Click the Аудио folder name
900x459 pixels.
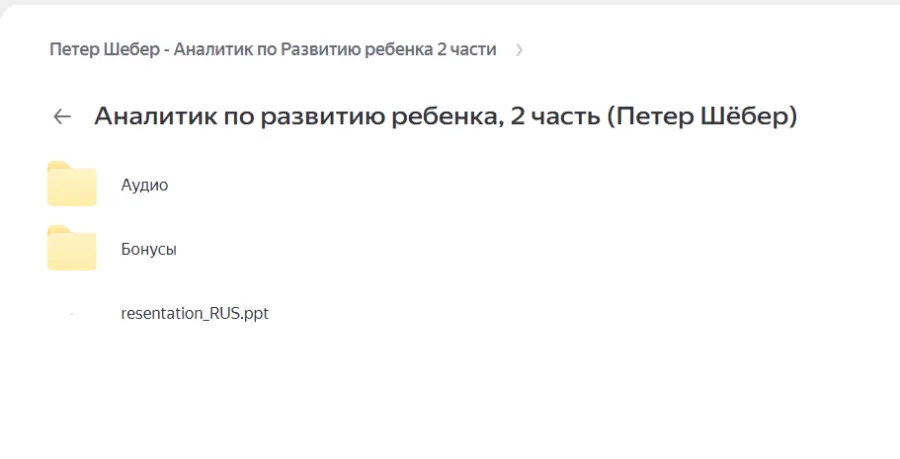(x=144, y=185)
